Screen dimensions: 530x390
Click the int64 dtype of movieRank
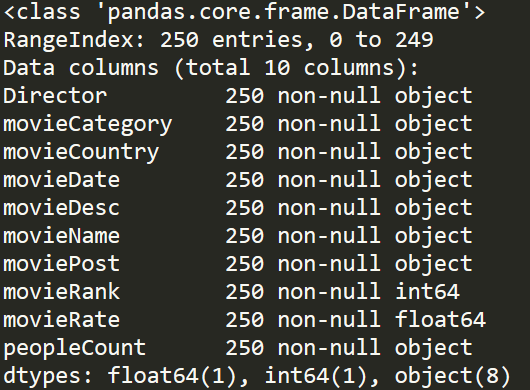coord(427,292)
